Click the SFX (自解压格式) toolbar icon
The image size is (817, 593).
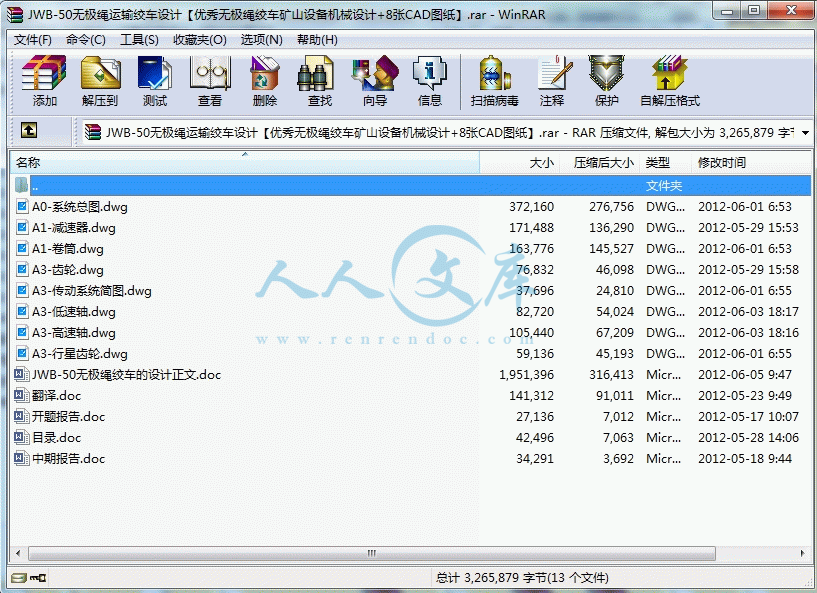pos(670,73)
